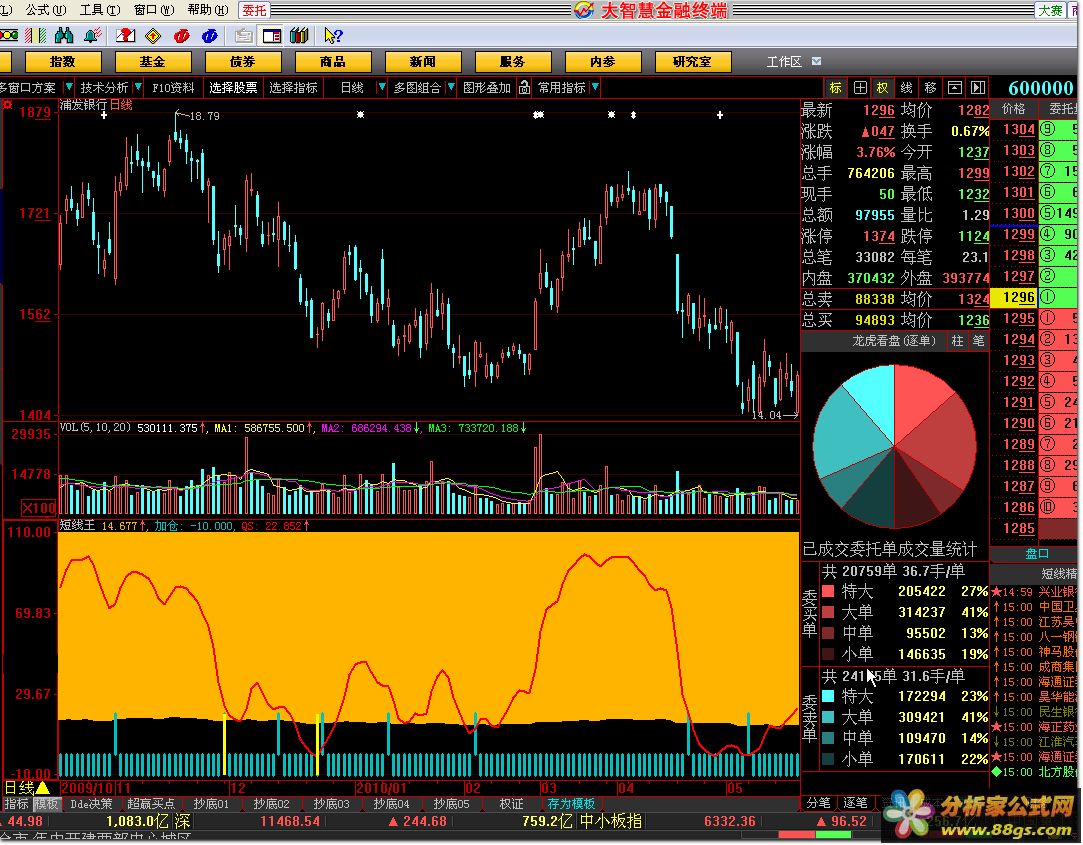The width and height of the screenshot is (1083, 845).
Task: Click the 指数 index button
Action: [x=63, y=61]
